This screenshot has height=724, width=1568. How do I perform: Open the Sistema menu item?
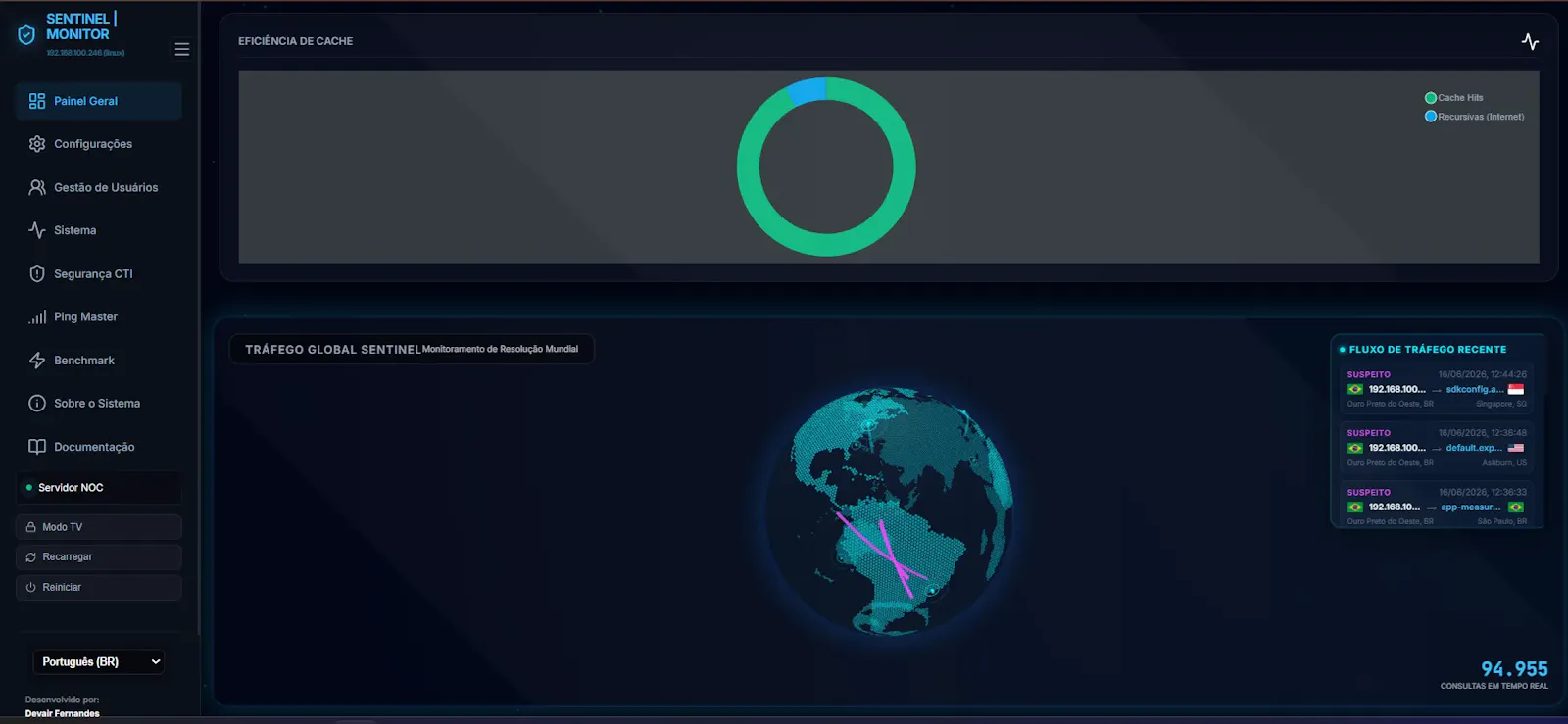(99, 230)
